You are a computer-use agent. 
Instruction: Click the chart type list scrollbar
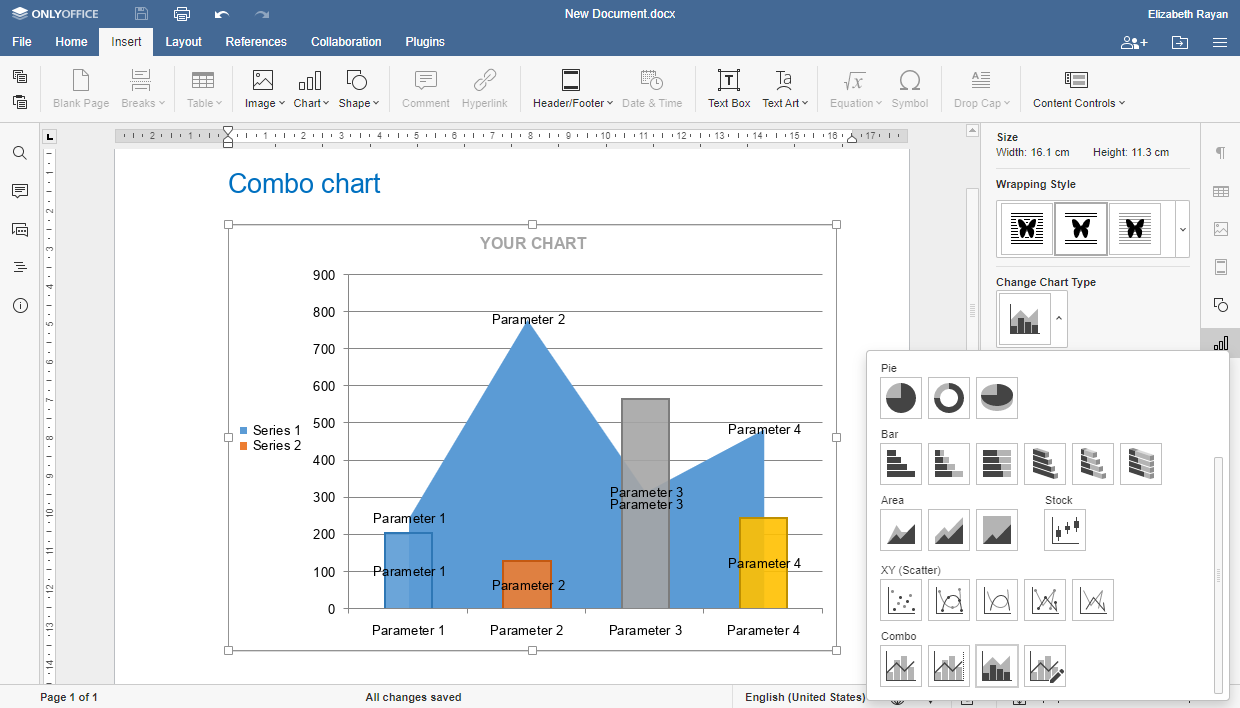click(1218, 575)
